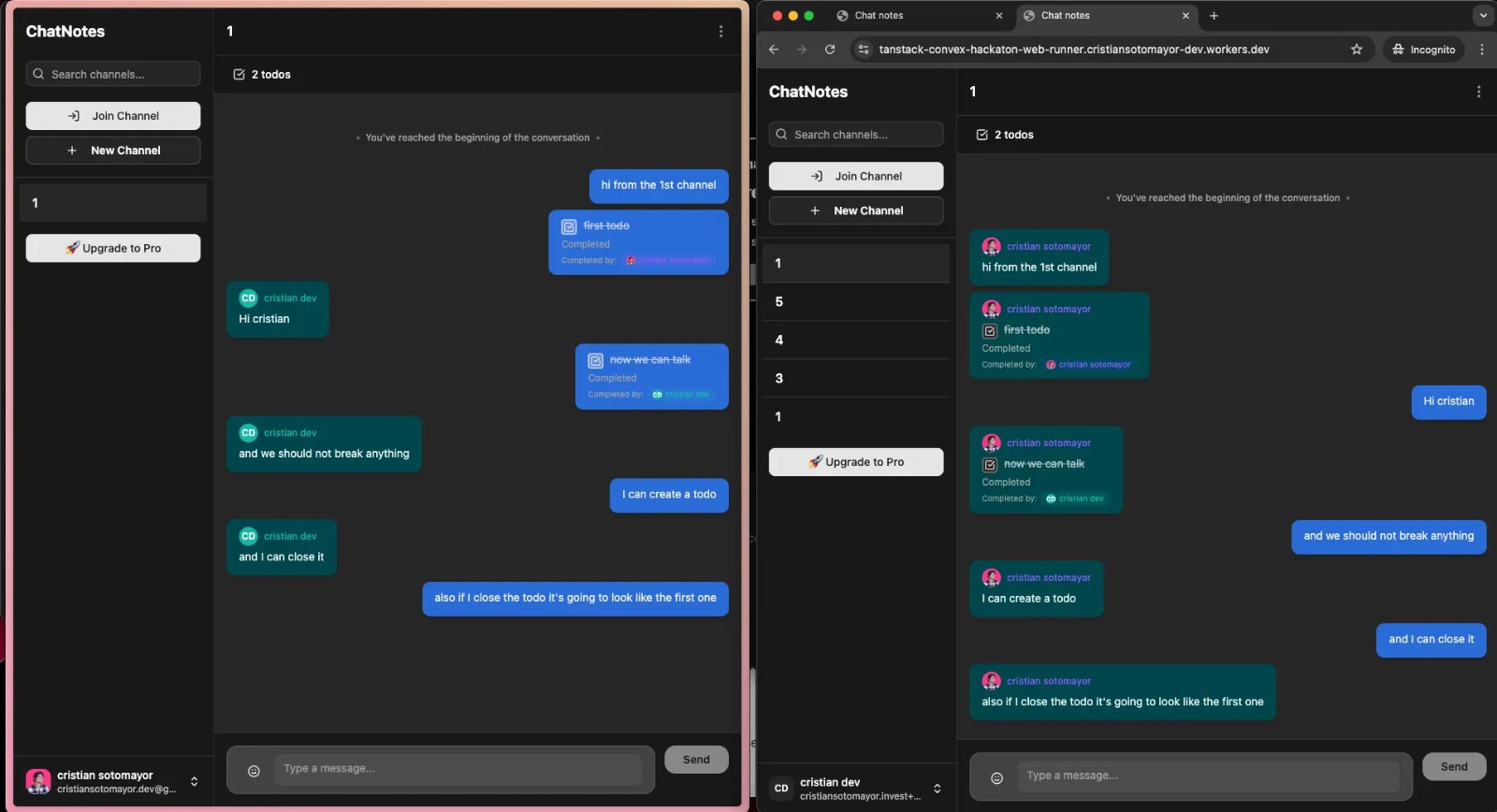
Task: Expand cristian sotomayor account switcher
Action: pyautogui.click(x=195, y=781)
